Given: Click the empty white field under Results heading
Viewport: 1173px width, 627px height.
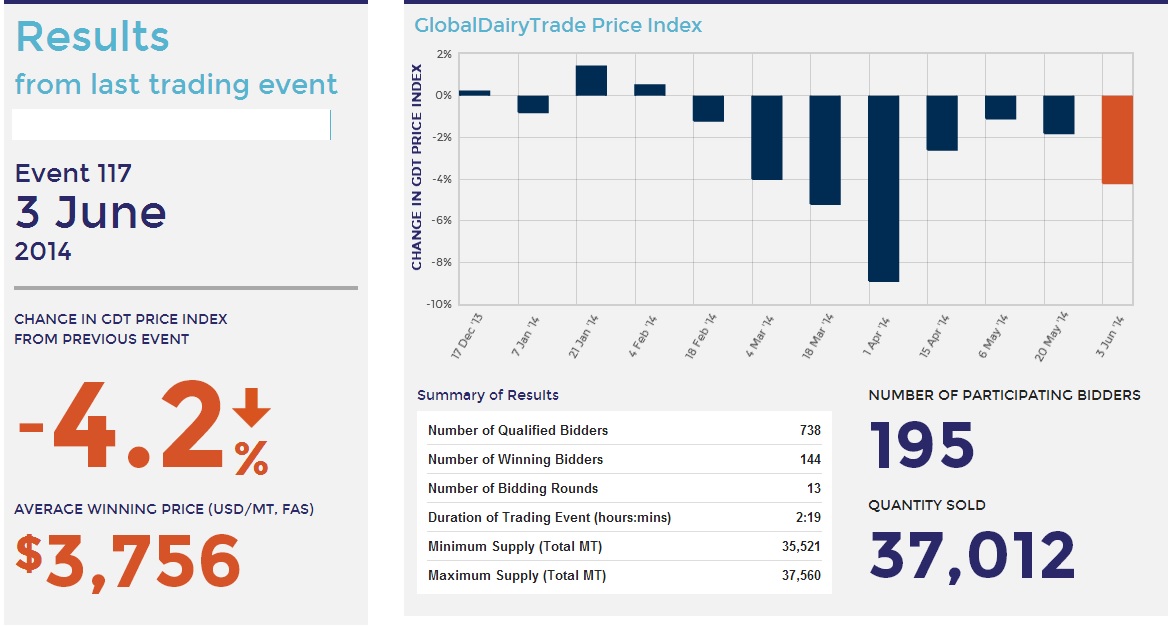Looking at the screenshot, I should point(170,125).
